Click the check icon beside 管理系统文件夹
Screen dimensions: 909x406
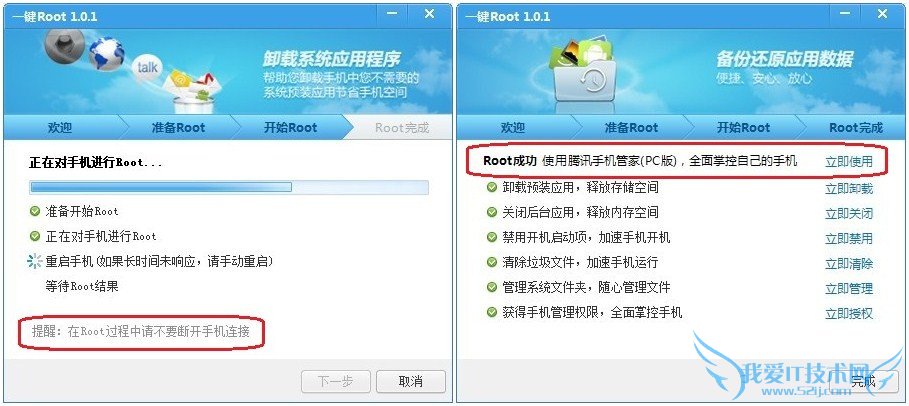(x=492, y=287)
